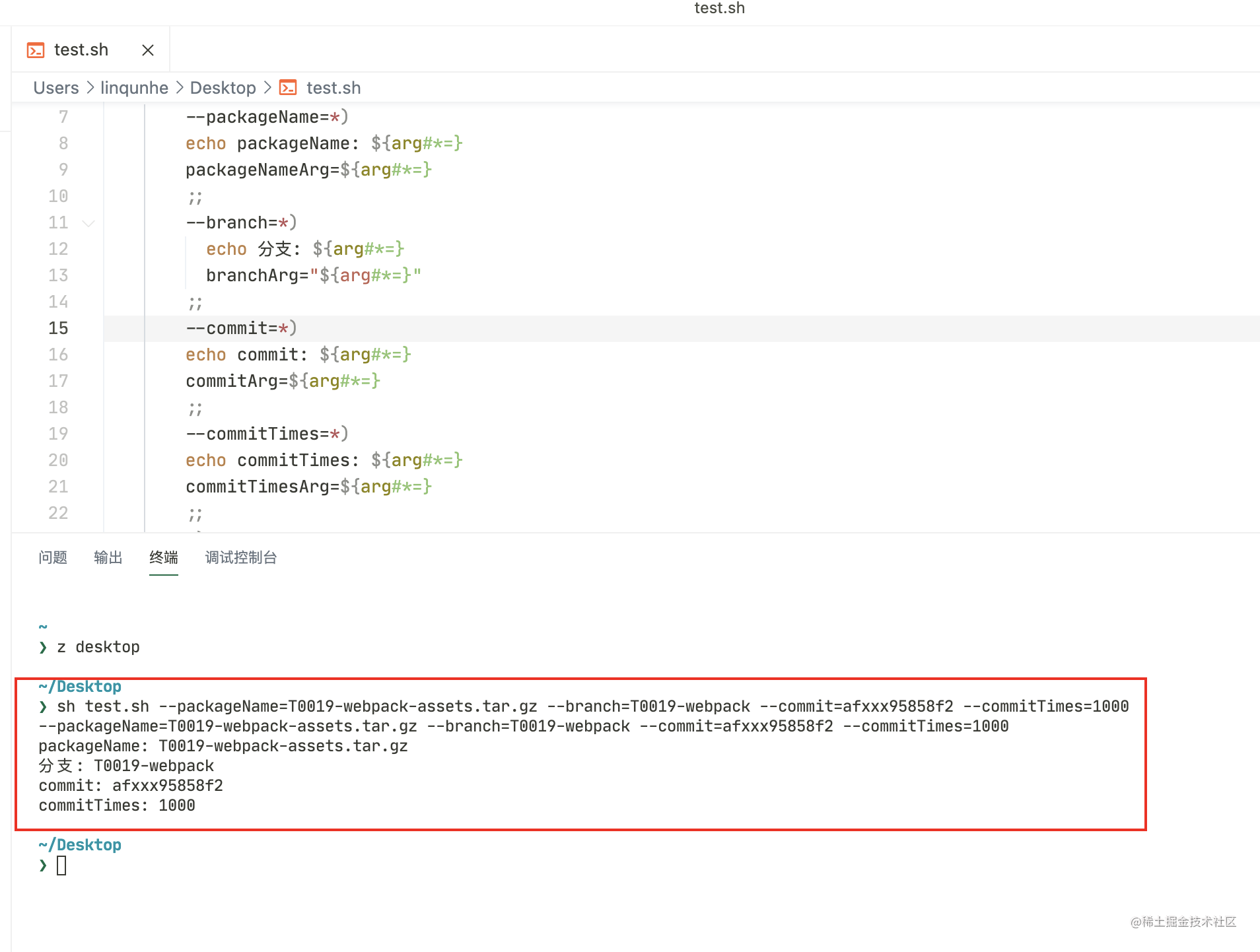Click the terminal cursor at the prompt
This screenshot has height=952, width=1260.
[61, 866]
